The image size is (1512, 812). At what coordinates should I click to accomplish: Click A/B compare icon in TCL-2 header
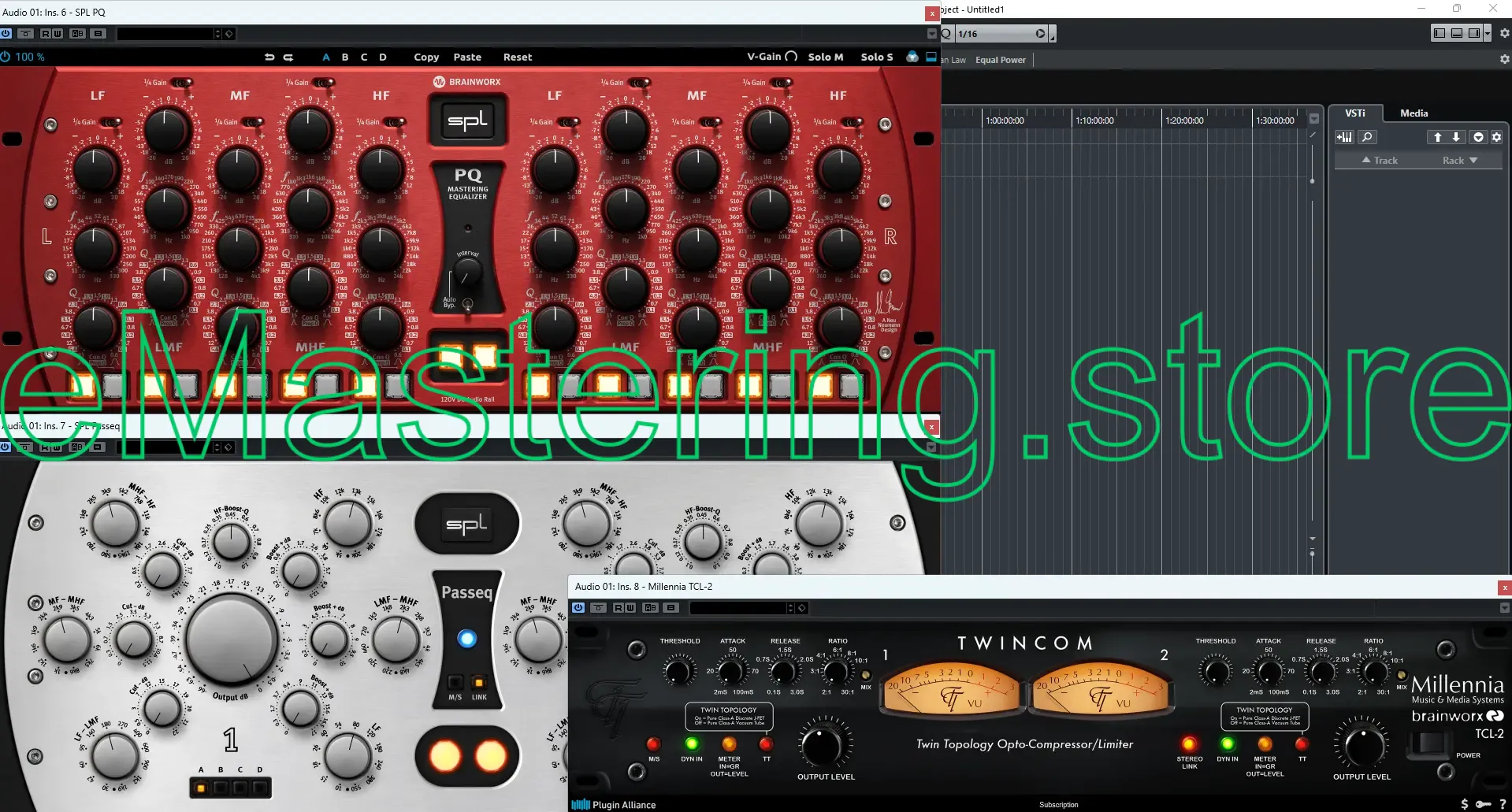(650, 608)
